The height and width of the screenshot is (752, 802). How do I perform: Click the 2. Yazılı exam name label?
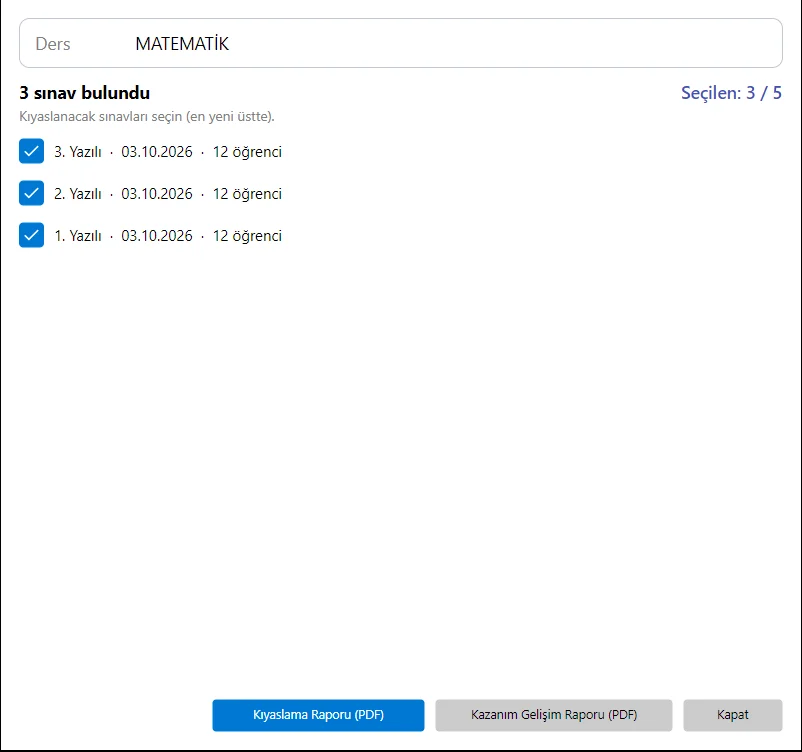click(x=78, y=194)
